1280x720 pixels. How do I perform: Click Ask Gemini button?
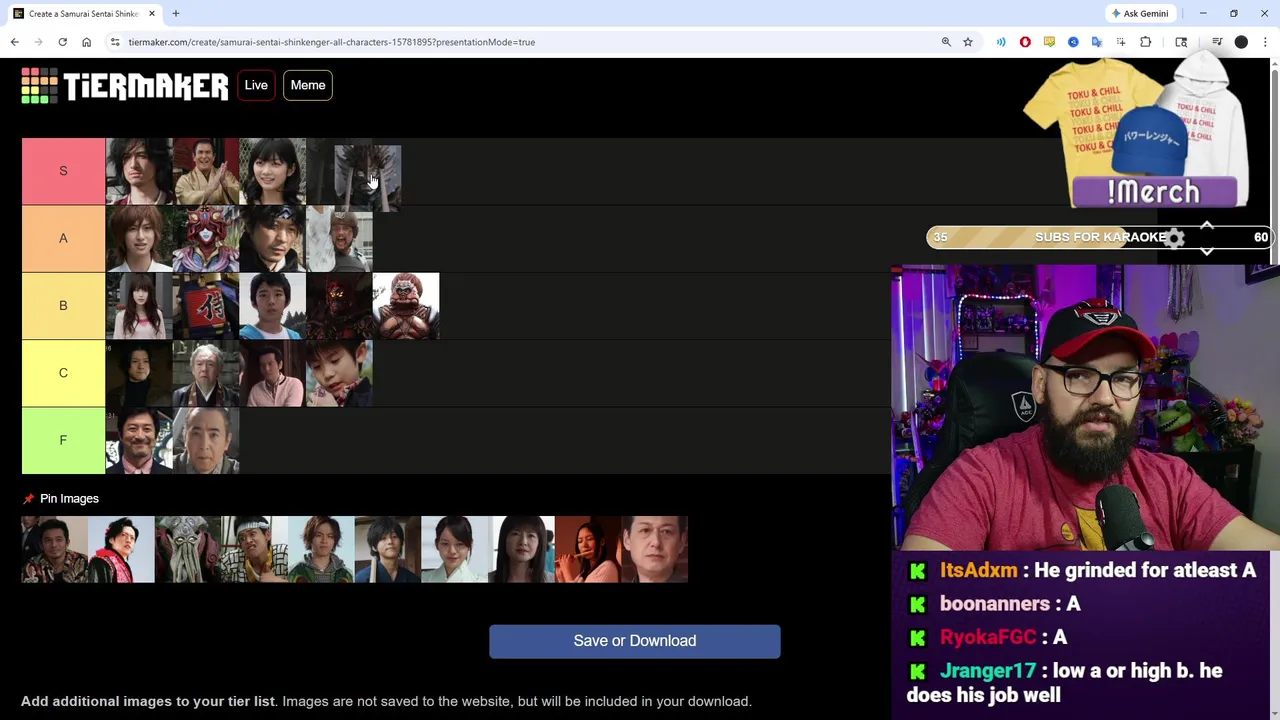point(1139,13)
